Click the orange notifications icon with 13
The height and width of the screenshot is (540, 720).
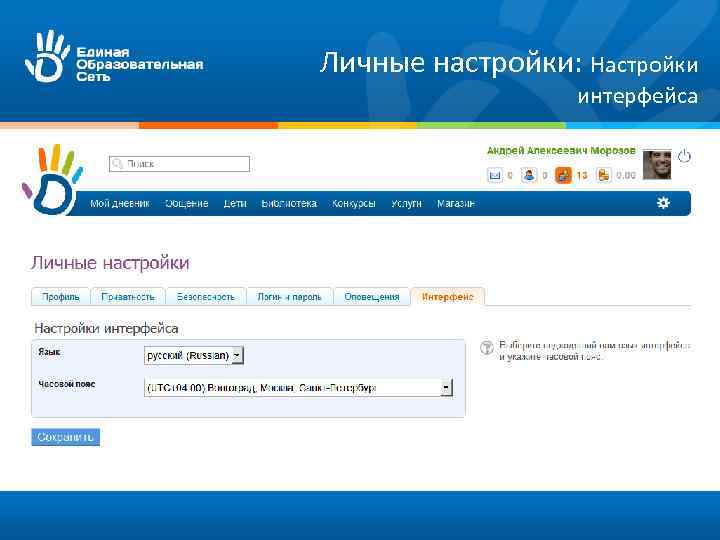point(563,175)
